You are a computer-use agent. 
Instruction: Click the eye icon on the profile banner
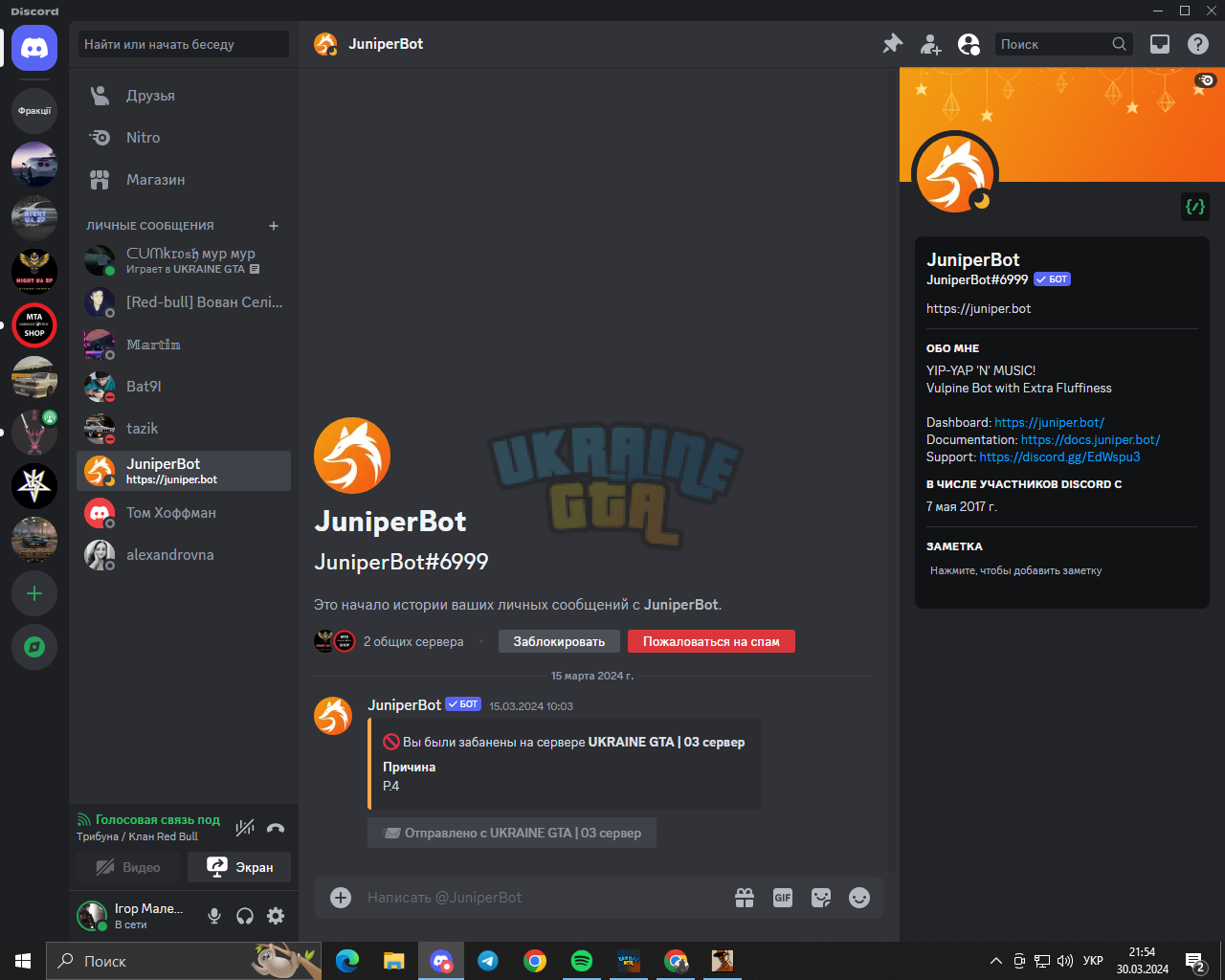click(x=1205, y=81)
